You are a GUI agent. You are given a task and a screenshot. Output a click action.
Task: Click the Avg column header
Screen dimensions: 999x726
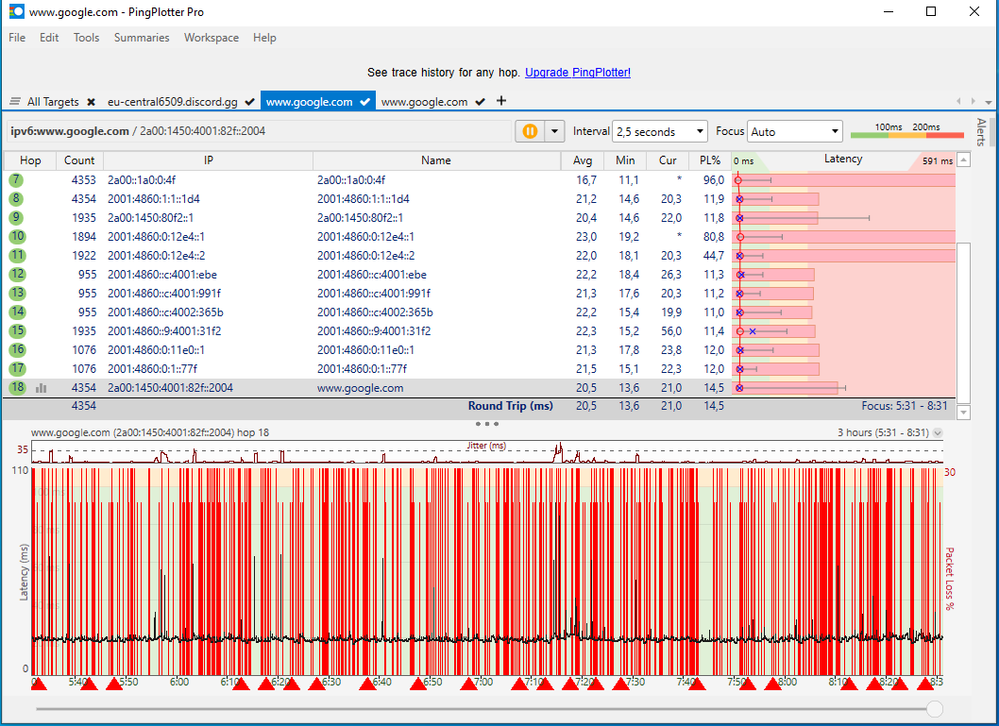582,160
